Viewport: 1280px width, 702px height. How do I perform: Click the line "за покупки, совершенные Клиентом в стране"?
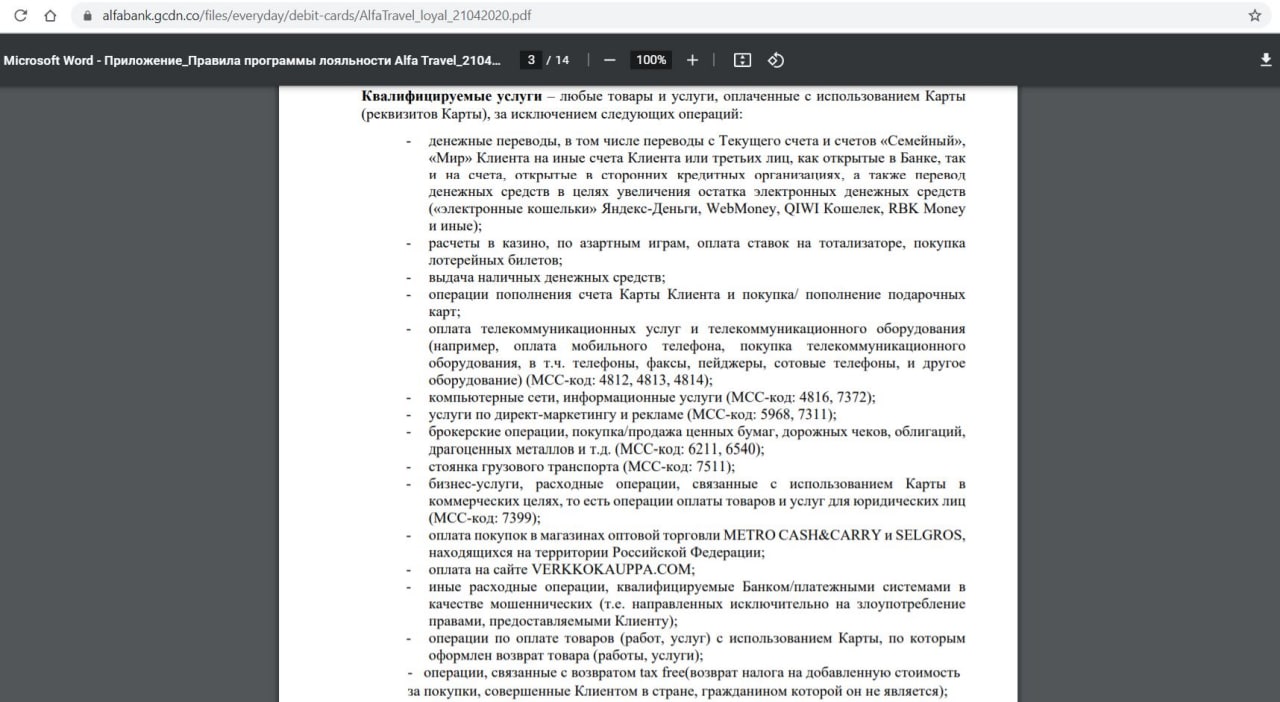tap(677, 691)
